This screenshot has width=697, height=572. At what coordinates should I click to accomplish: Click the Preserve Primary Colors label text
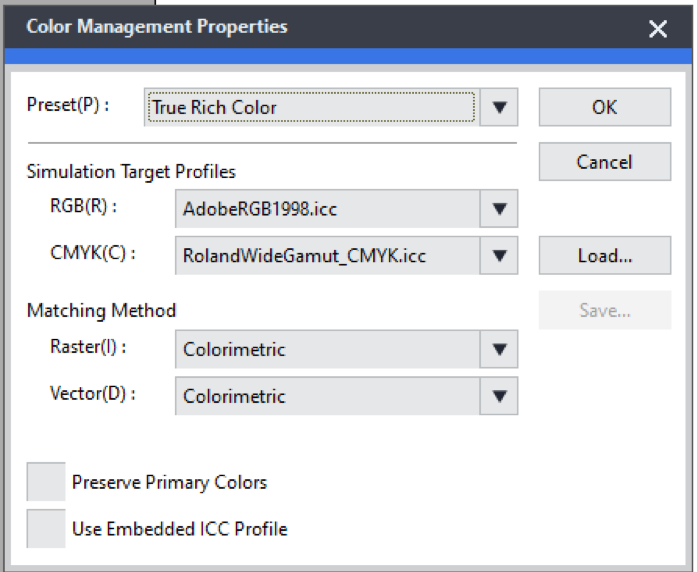tap(169, 482)
